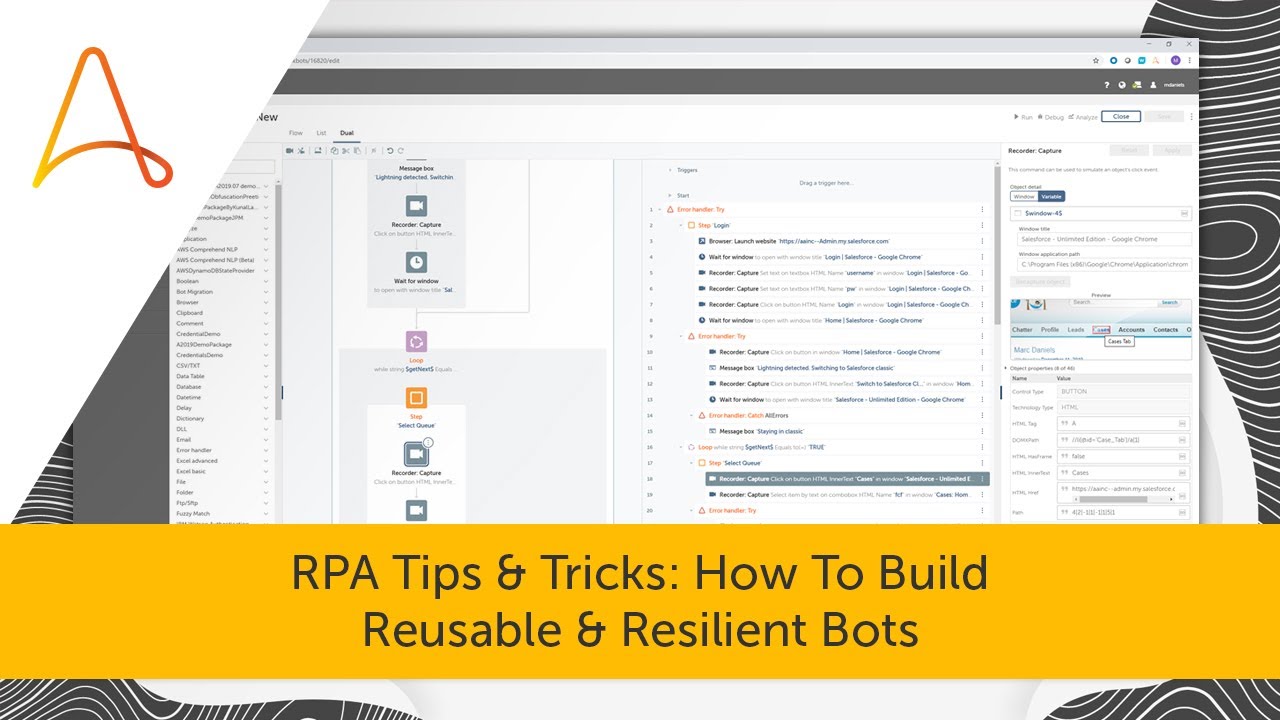Click insert variable icon in HTML Tag field
Viewport: 1280px width, 720px height.
tap(1182, 424)
